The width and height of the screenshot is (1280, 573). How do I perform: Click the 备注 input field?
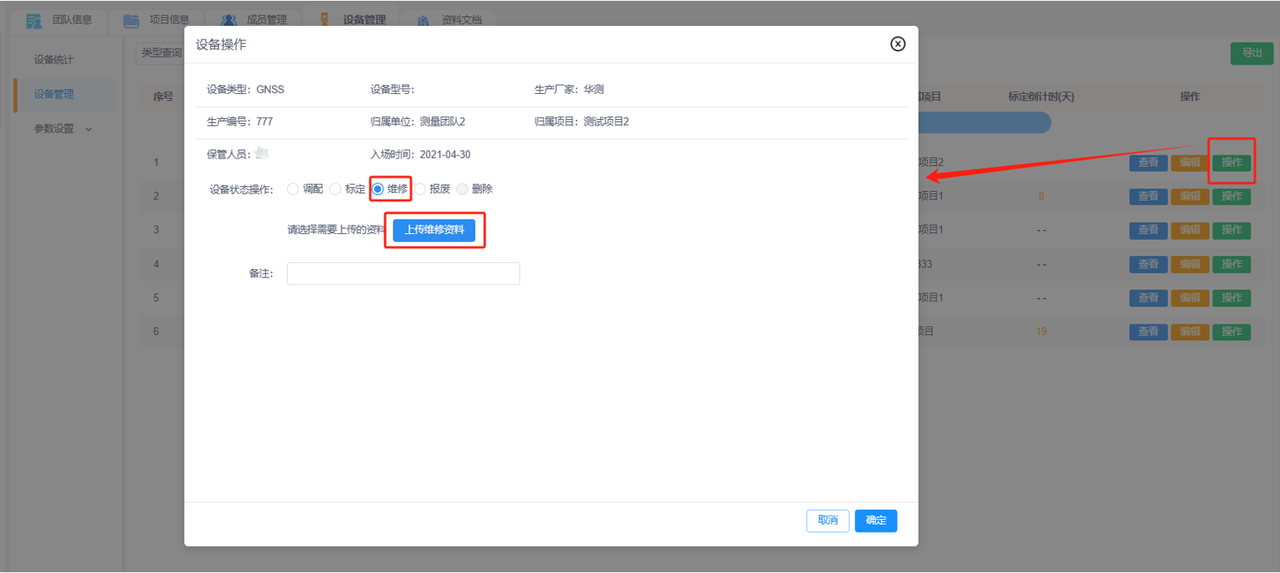click(x=403, y=274)
